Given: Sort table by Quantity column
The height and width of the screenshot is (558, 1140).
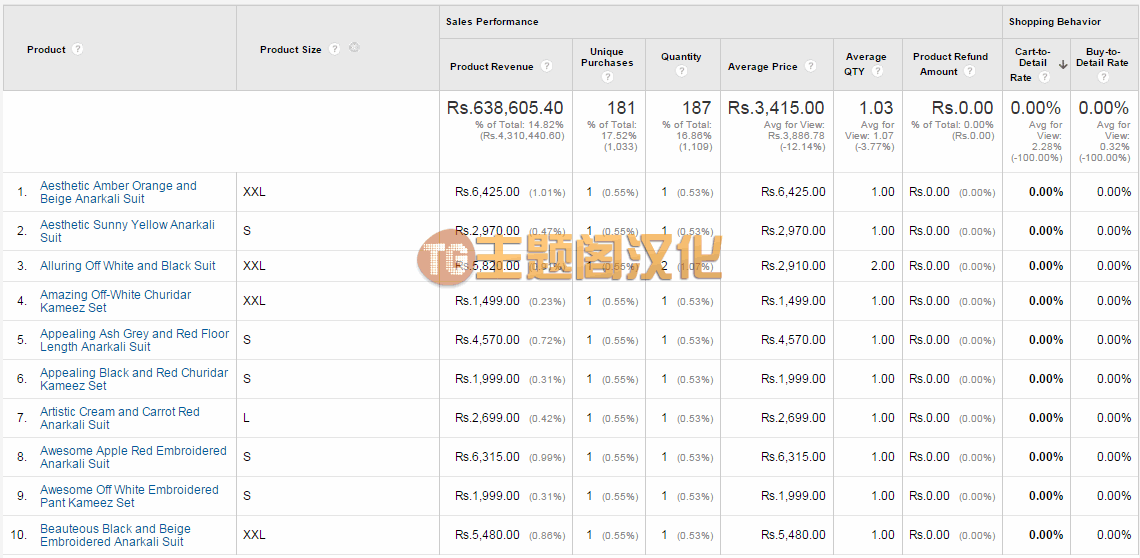Looking at the screenshot, I should pyautogui.click(x=681, y=57).
